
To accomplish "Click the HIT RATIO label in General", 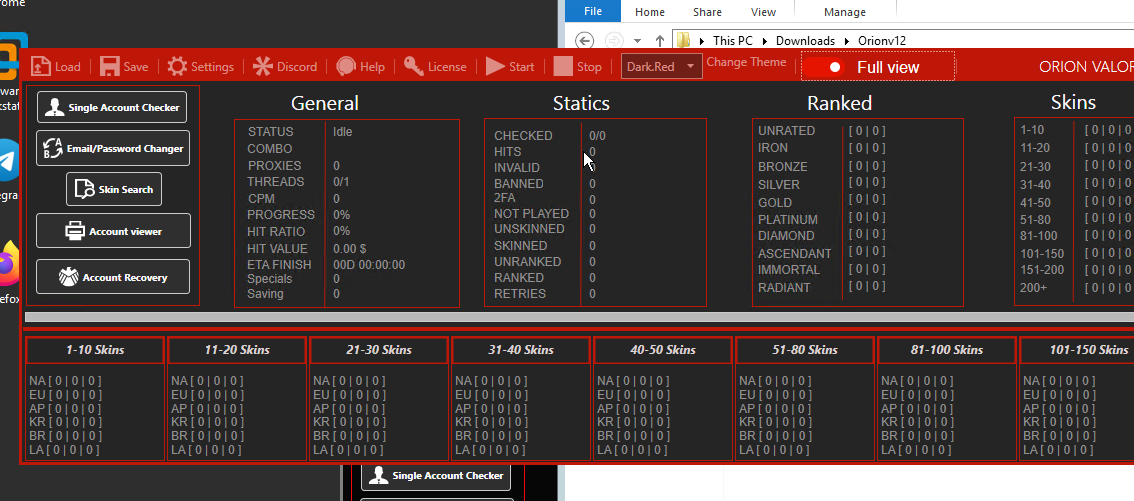I will (x=276, y=231).
